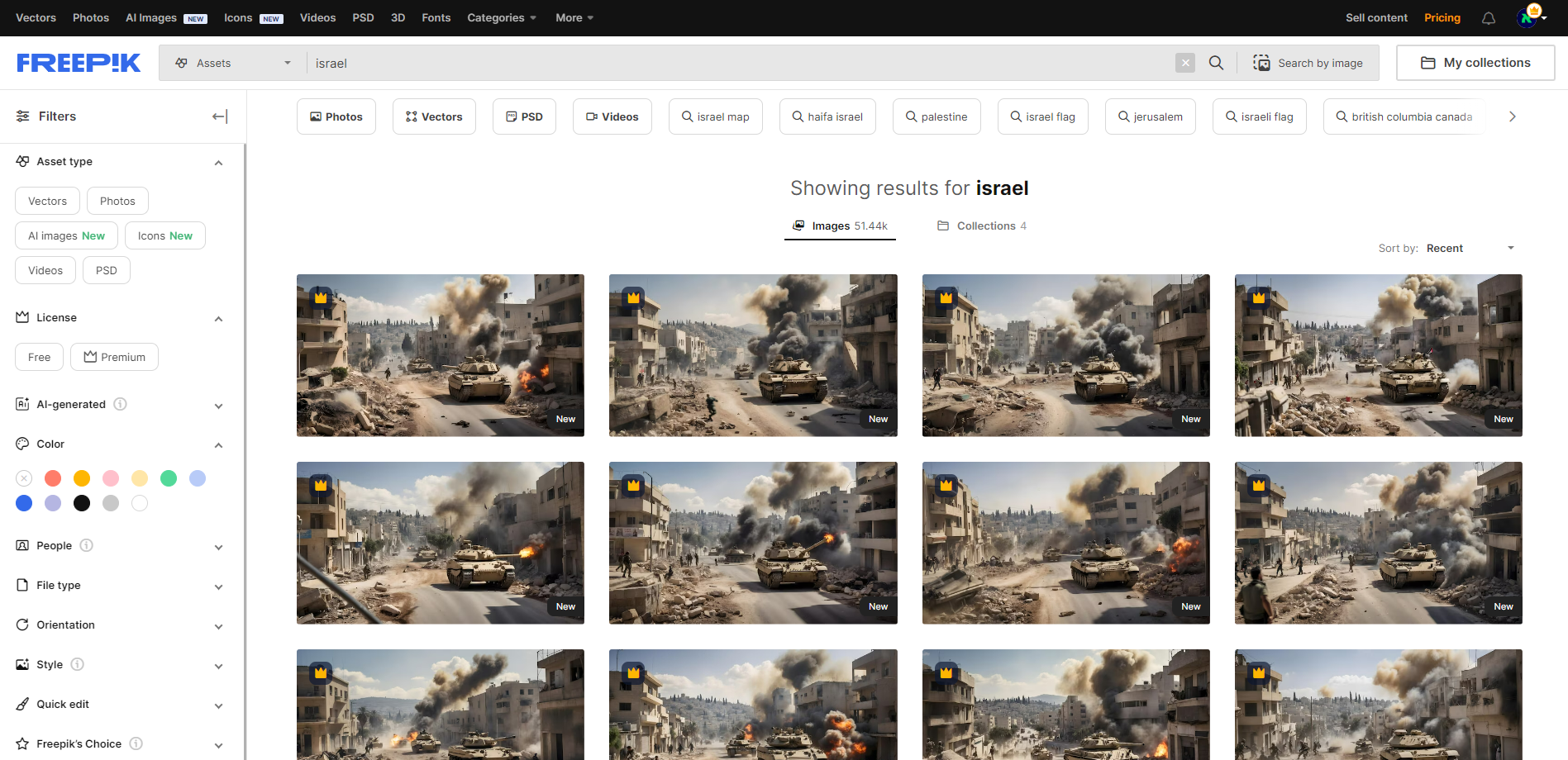This screenshot has width=1568, height=760.
Task: Expand the AI-generated section
Action: point(219,406)
